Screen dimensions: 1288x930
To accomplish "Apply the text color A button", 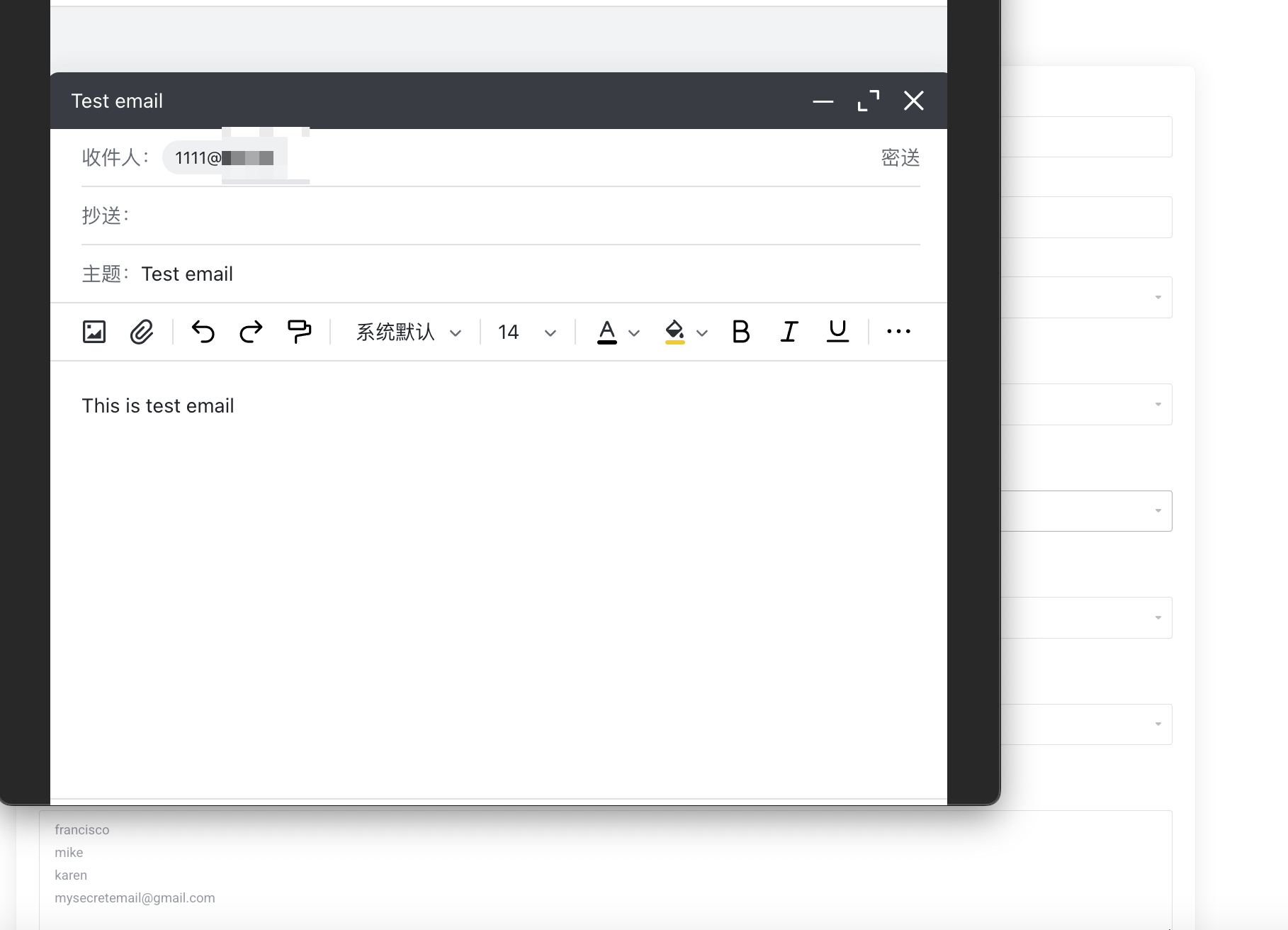I will (x=607, y=332).
